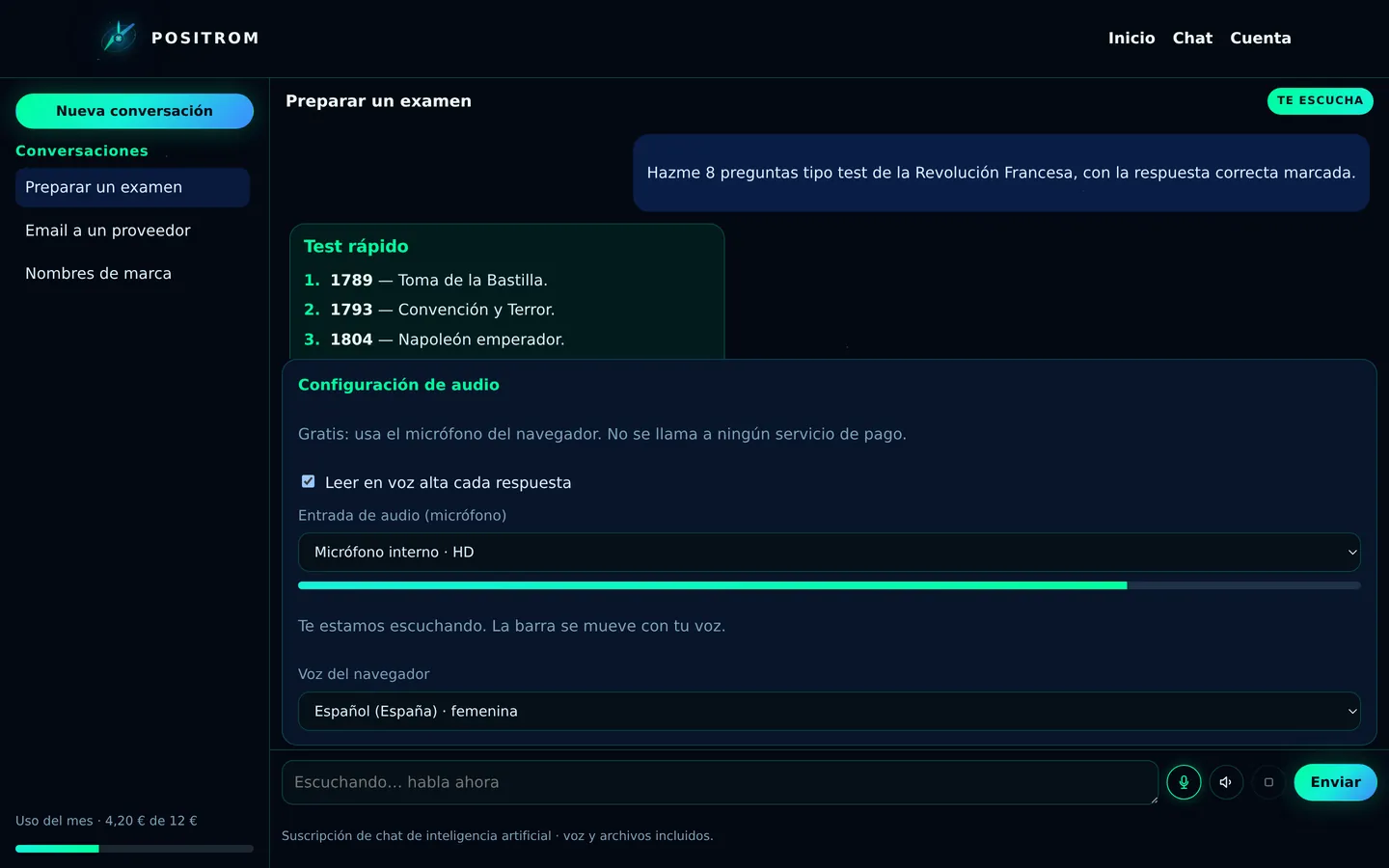Click the 'Configuración de audio' heading
The height and width of the screenshot is (868, 1389).
click(x=398, y=385)
